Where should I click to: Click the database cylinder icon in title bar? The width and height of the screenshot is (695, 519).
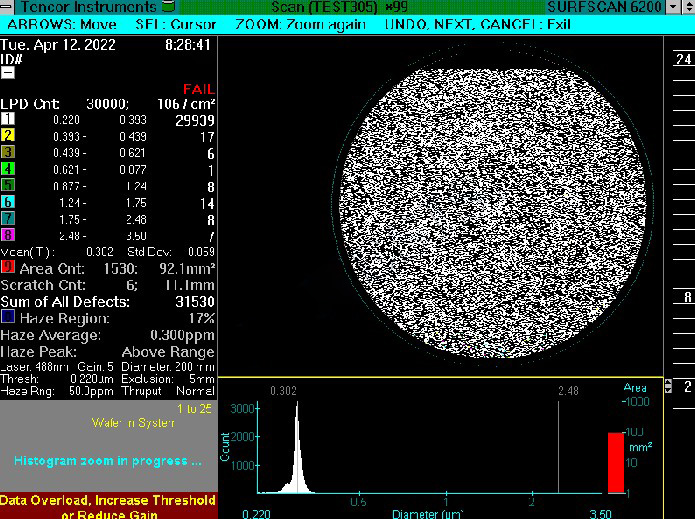tap(167, 6)
